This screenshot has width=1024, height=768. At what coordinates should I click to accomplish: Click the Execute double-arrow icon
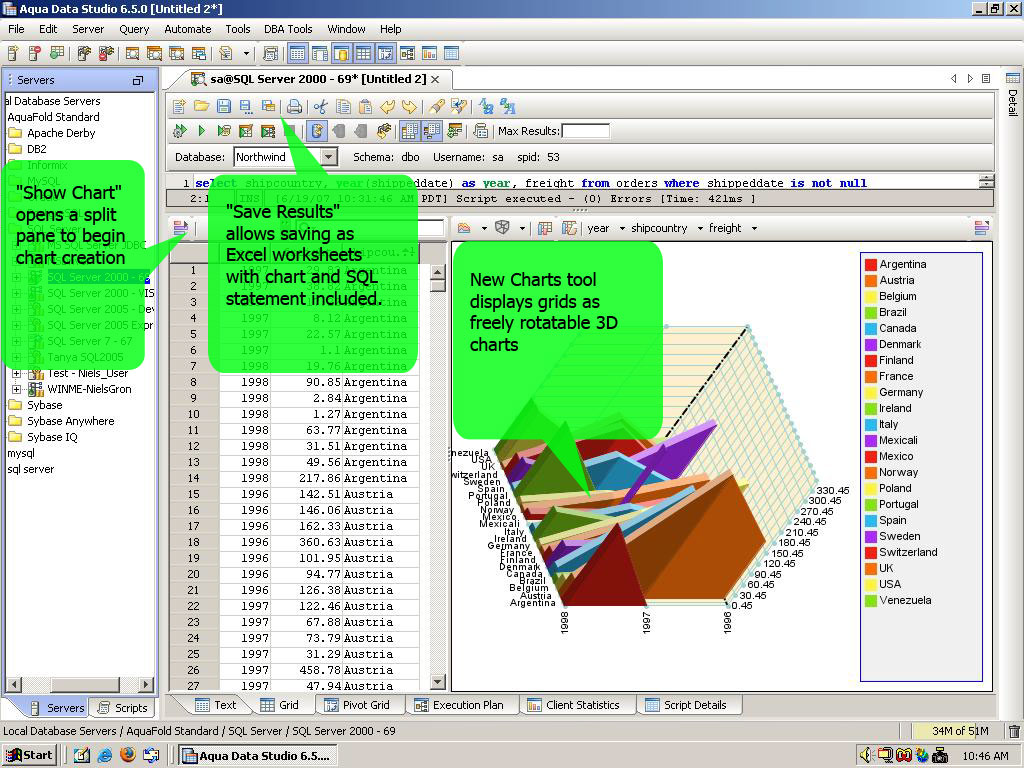(x=180, y=131)
